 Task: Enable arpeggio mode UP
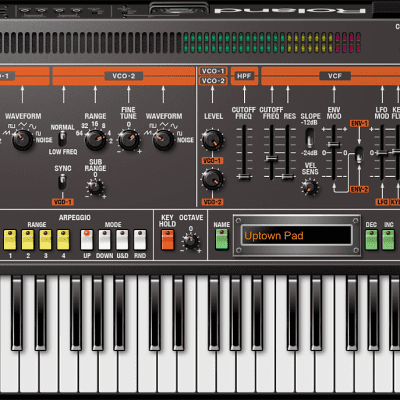pyautogui.click(x=87, y=240)
